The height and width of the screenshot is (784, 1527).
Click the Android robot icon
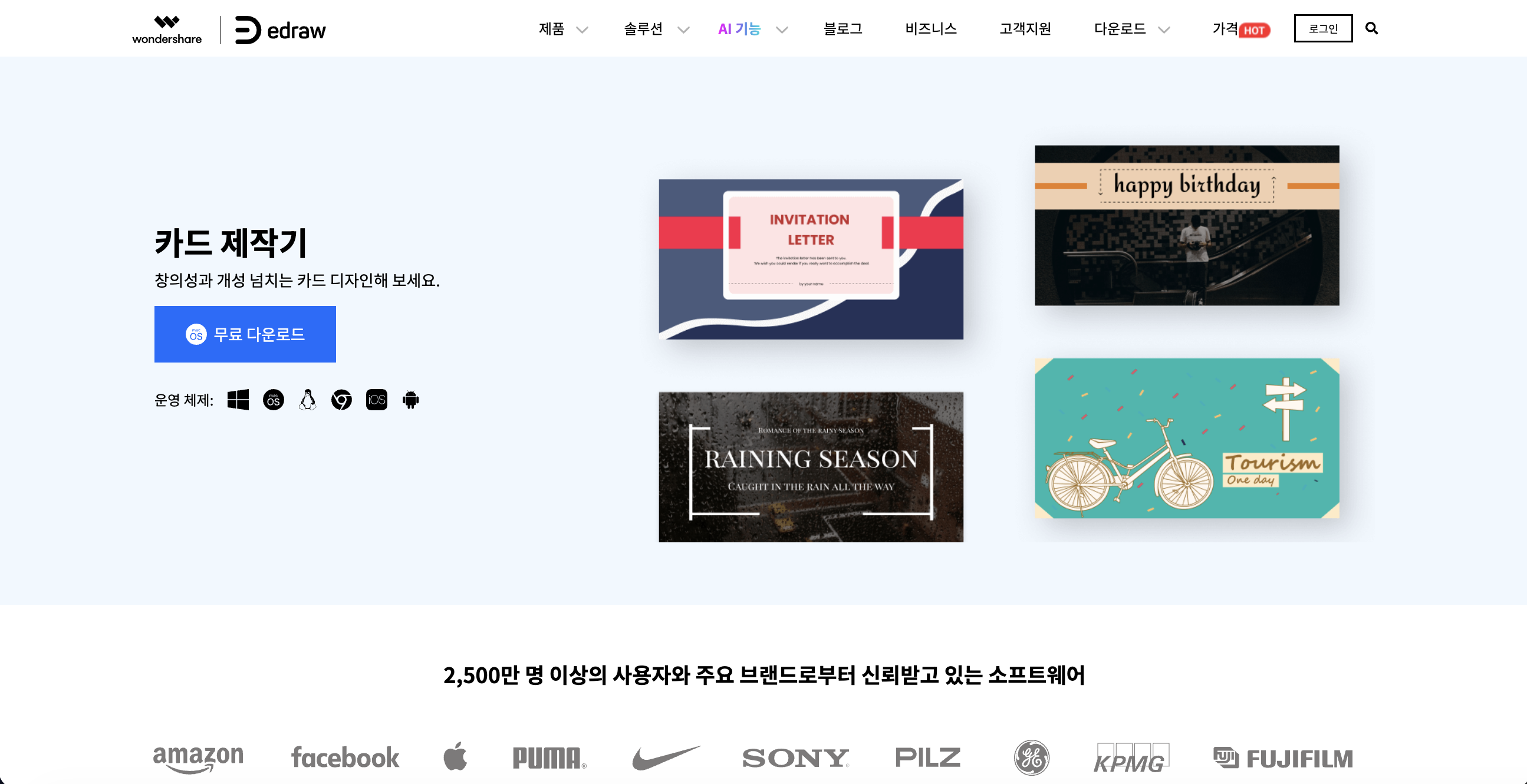[x=411, y=400]
